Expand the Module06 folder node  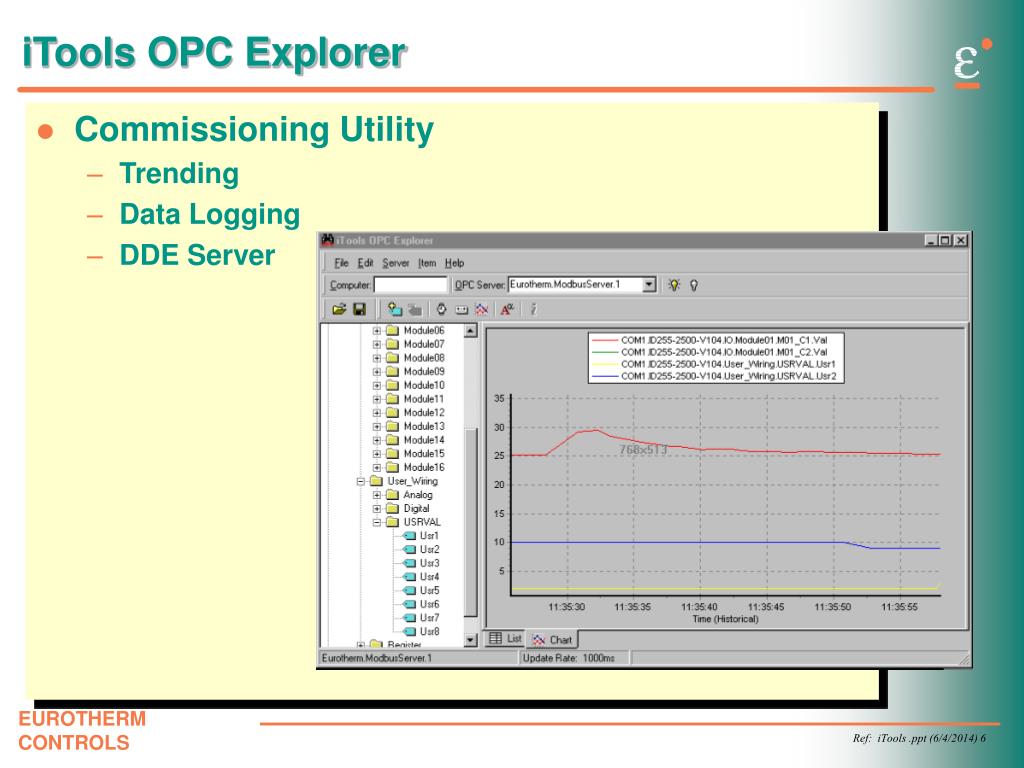click(377, 330)
